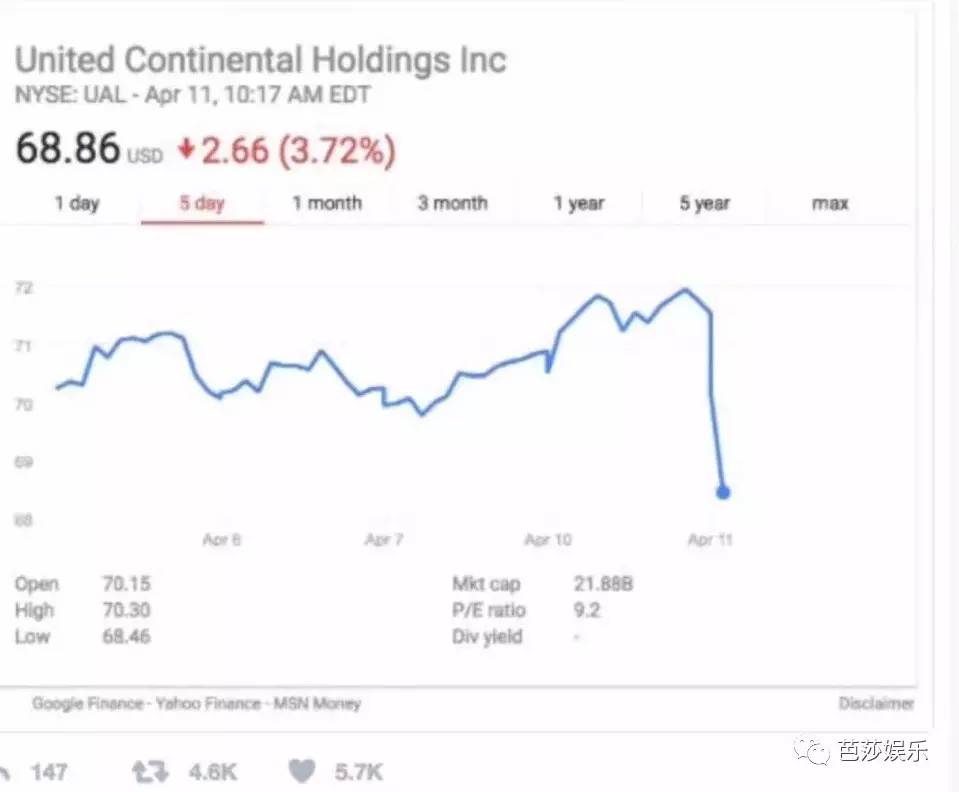Open the 3 month chart view
Screen dimensions: 959x792
pos(452,203)
